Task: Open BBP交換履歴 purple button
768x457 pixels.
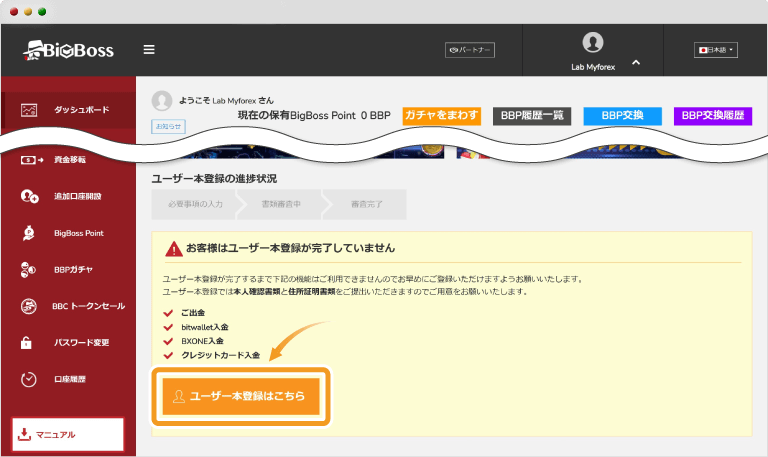Action: pyautogui.click(x=713, y=116)
